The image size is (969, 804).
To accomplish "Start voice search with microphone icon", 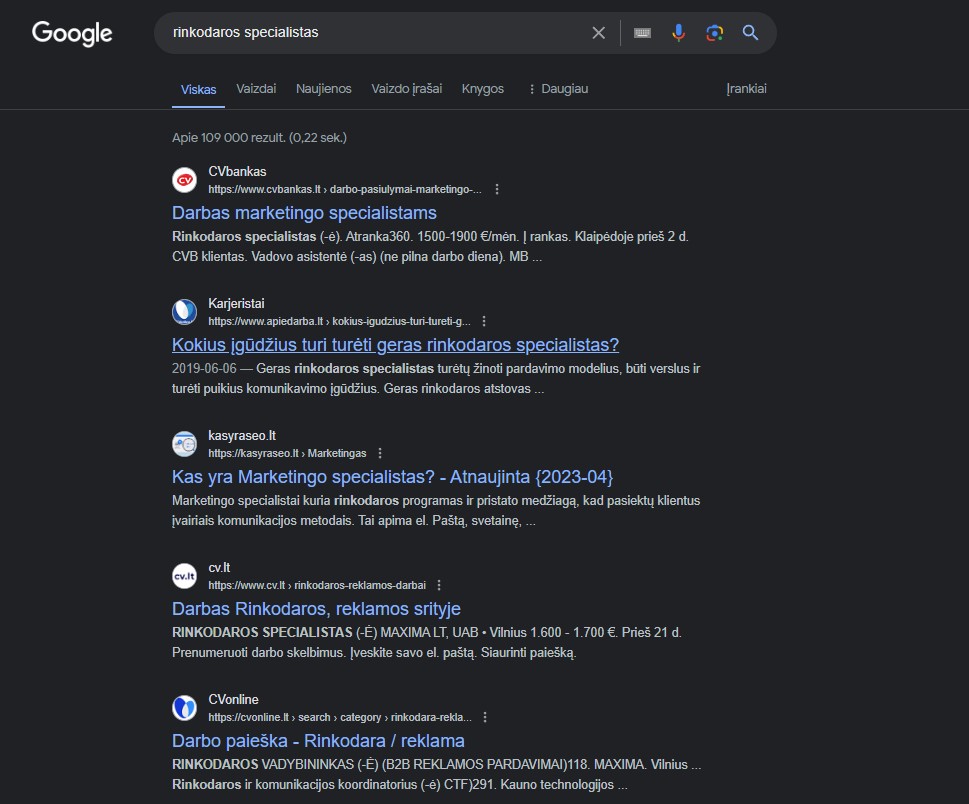I will pos(678,33).
